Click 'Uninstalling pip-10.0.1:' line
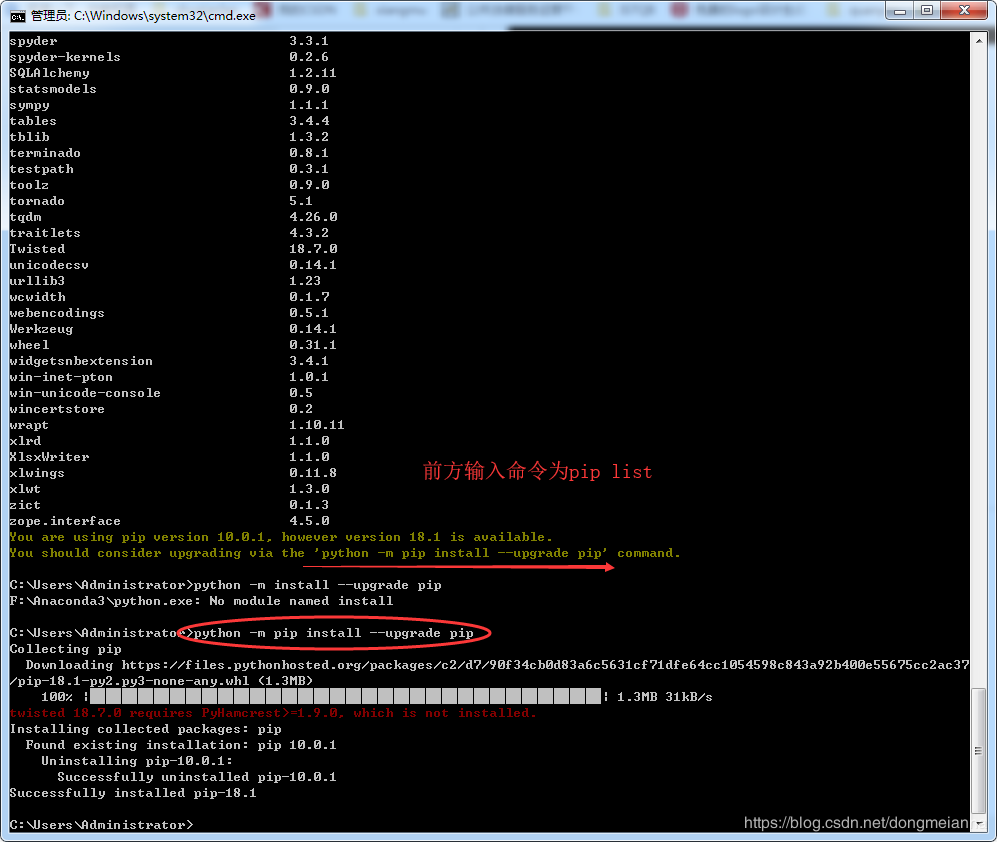The width and height of the screenshot is (997, 842). [137, 761]
